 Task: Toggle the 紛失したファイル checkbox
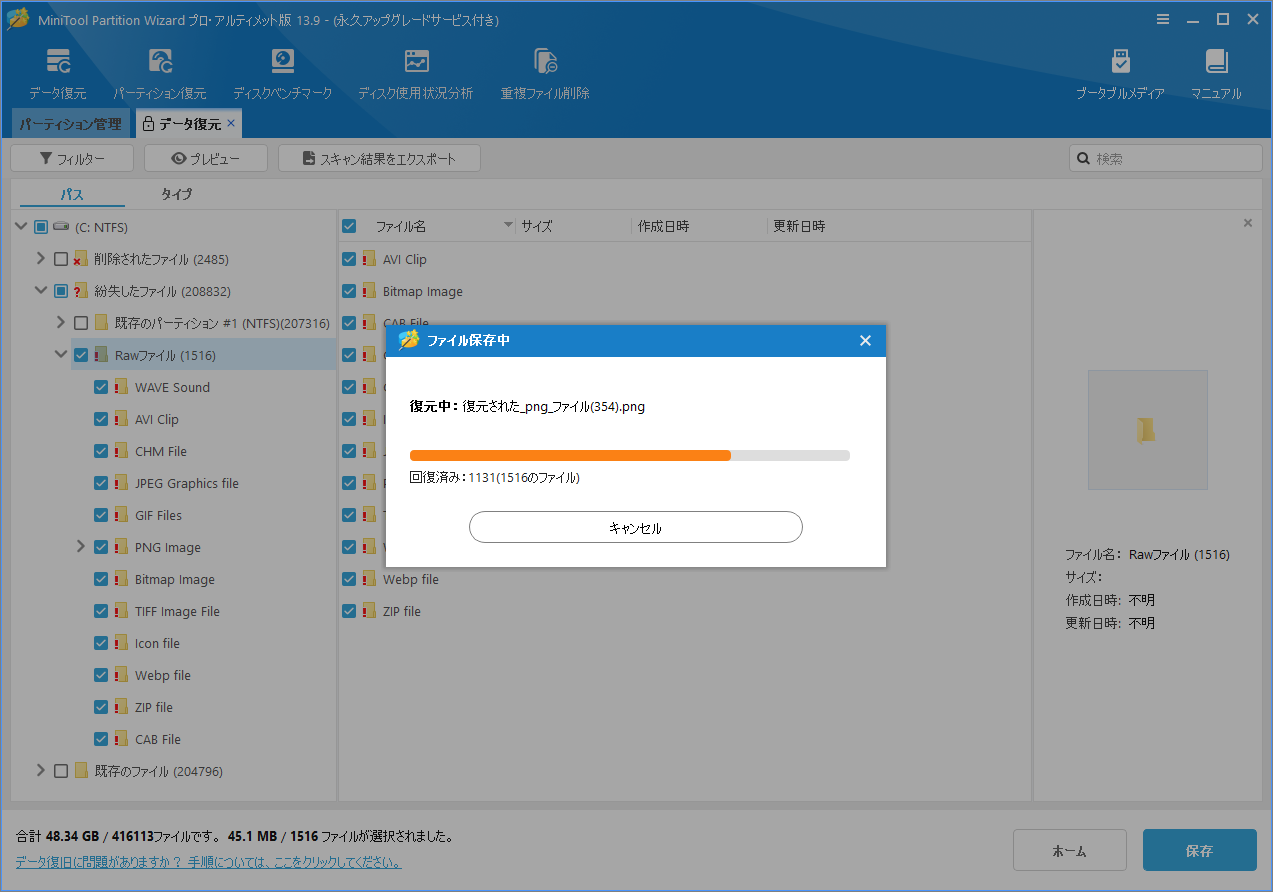61,291
